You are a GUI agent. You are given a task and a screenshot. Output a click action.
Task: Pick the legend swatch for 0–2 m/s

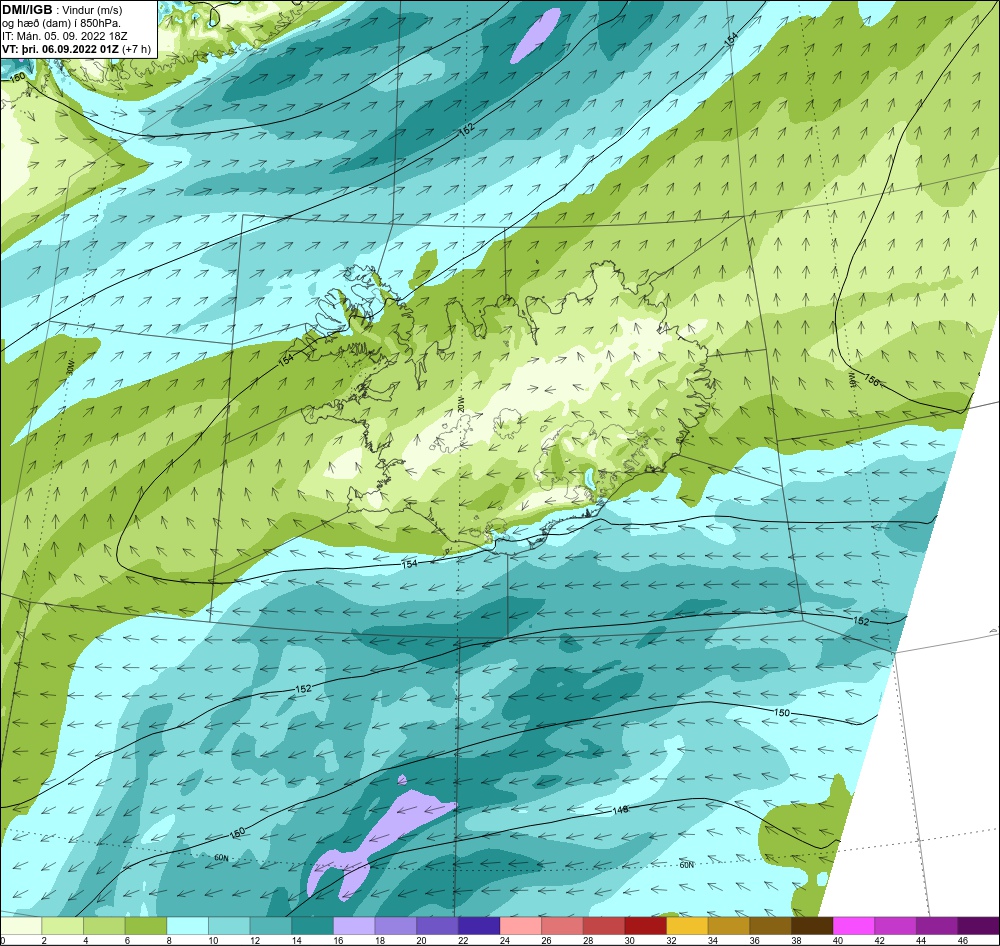click(x=22, y=926)
